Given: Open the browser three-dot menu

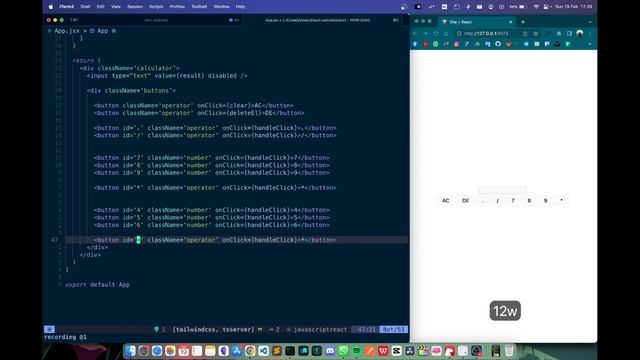Looking at the screenshot, I should pyautogui.click(x=590, y=33).
